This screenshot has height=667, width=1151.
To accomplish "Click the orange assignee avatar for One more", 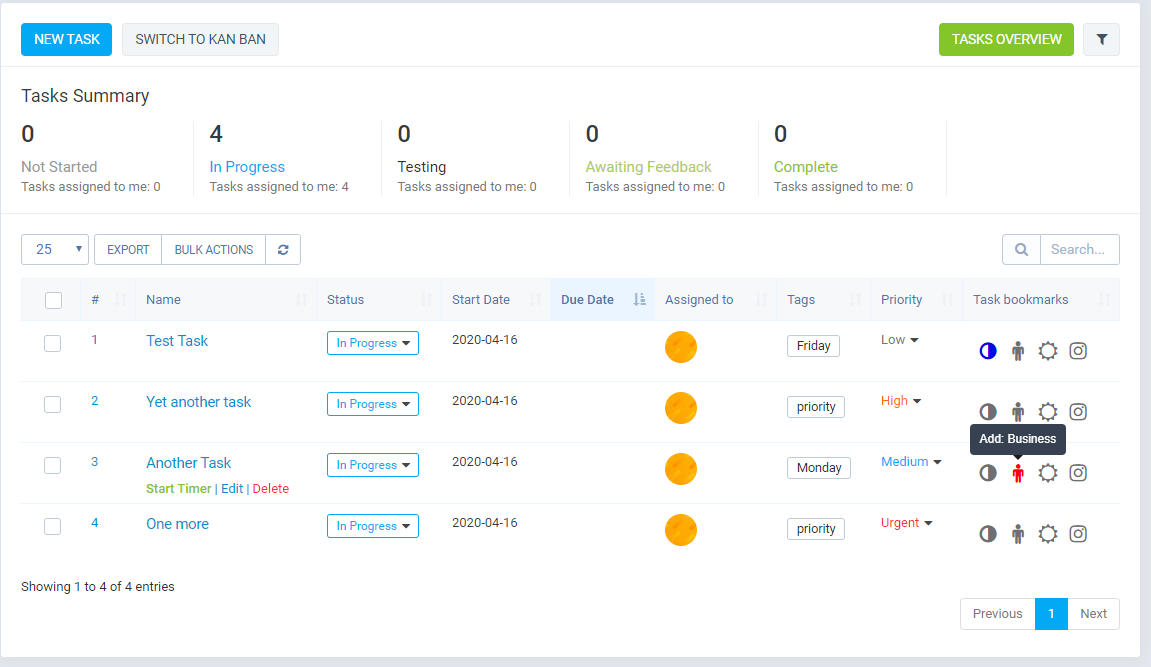I will pos(681,530).
